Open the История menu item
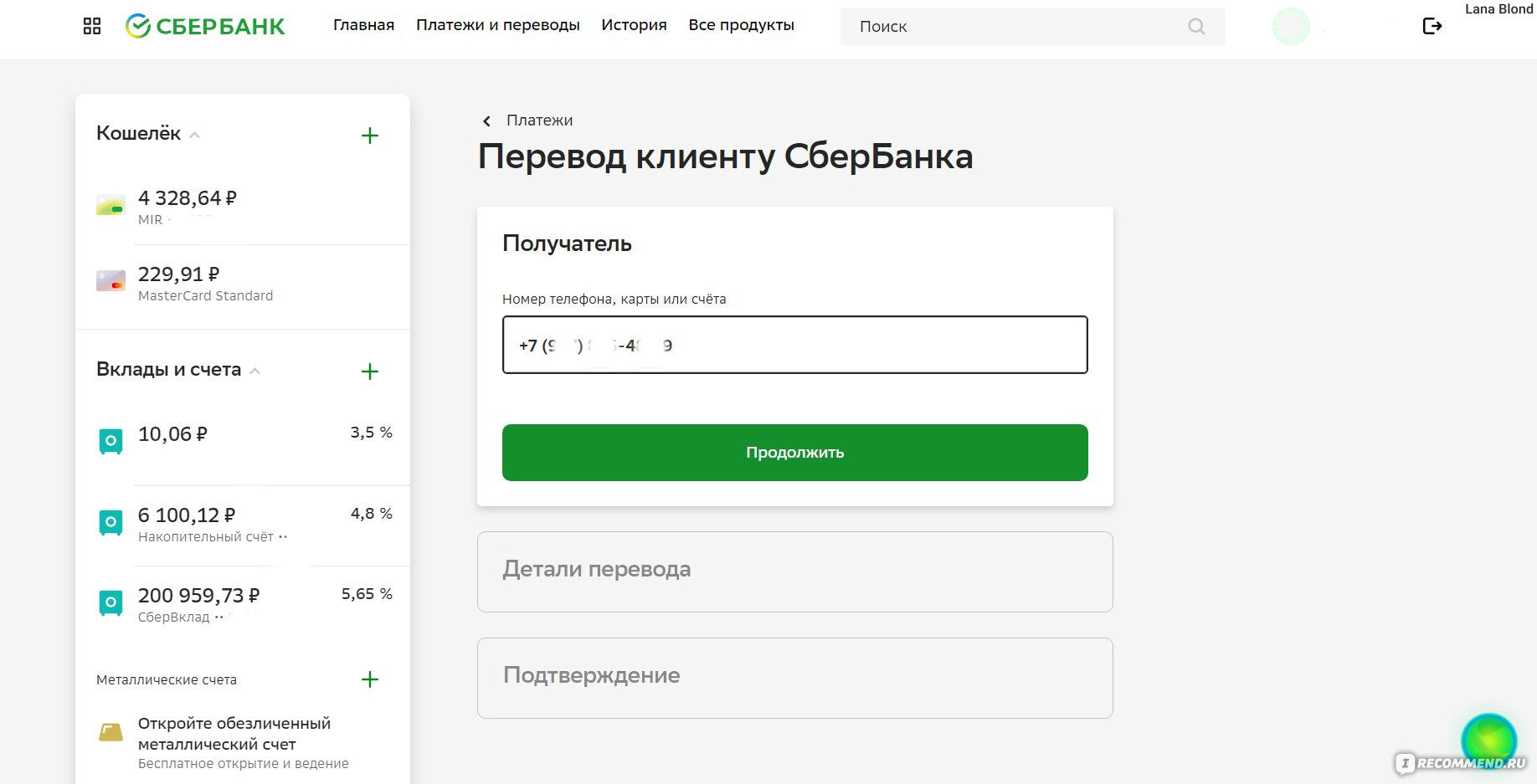Viewport: 1537px width, 784px height. [x=634, y=25]
